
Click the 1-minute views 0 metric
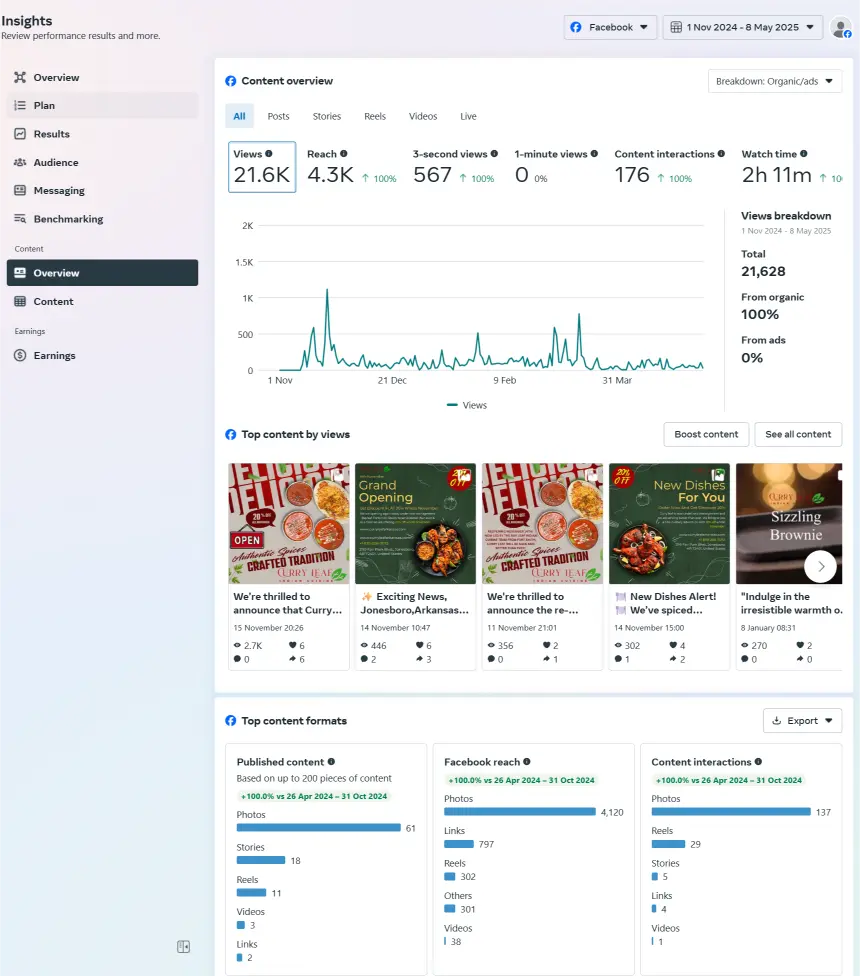click(556, 167)
